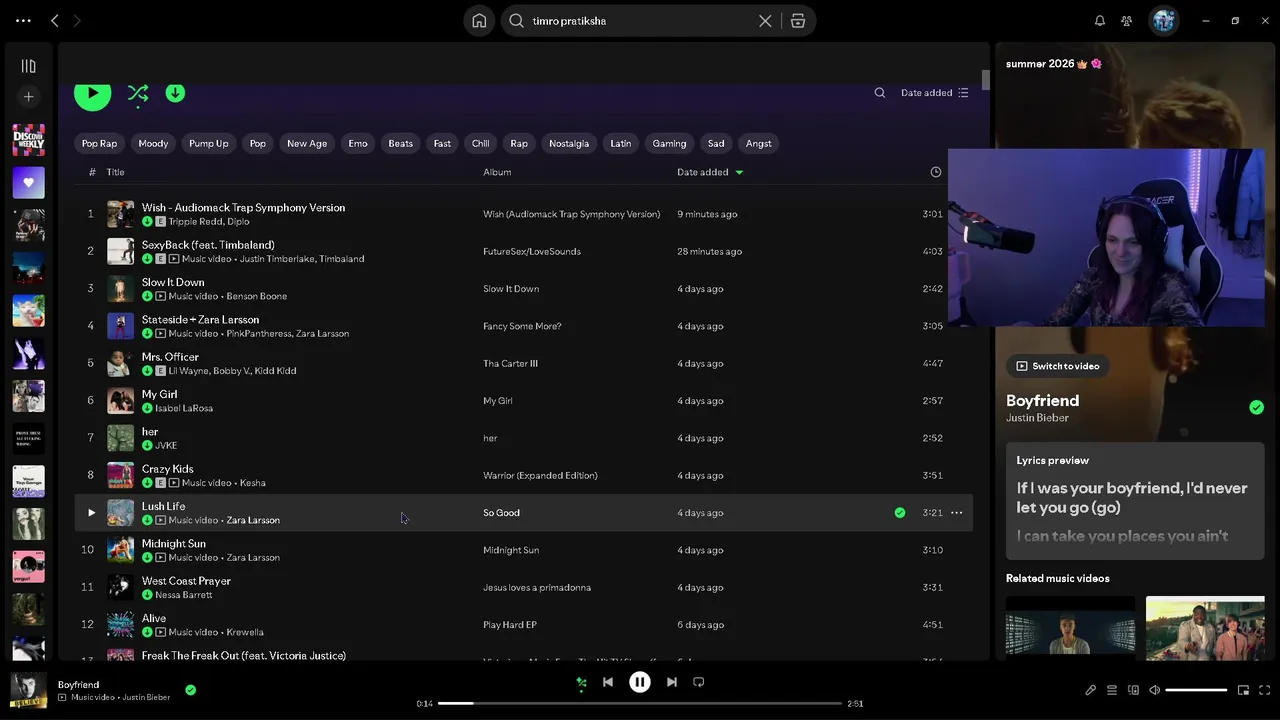This screenshot has height=720, width=1280.
Task: Open the first related music video thumbnail
Action: pos(1070,629)
